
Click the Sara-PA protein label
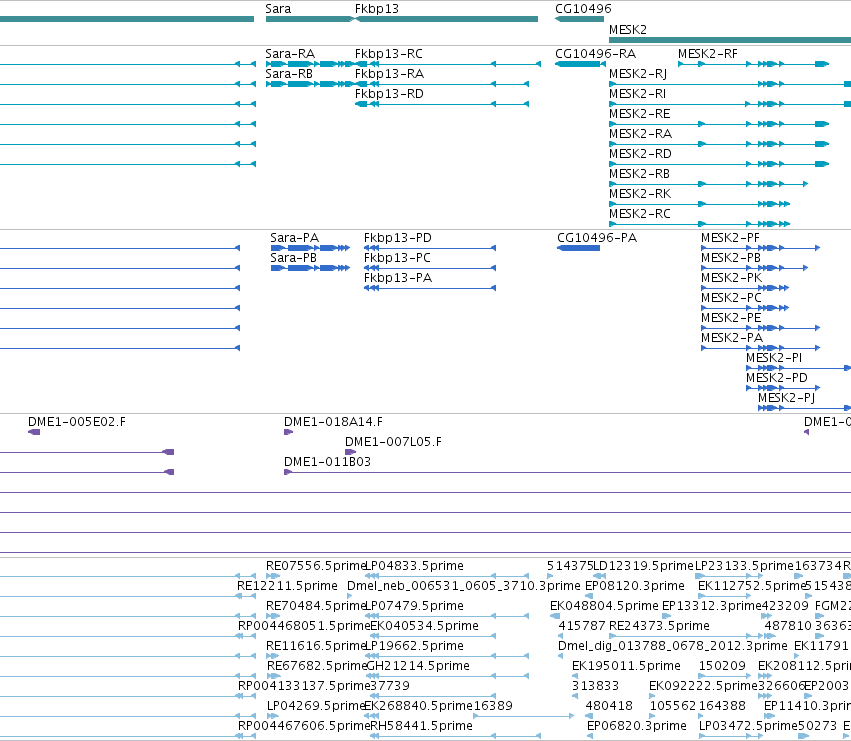[295, 238]
